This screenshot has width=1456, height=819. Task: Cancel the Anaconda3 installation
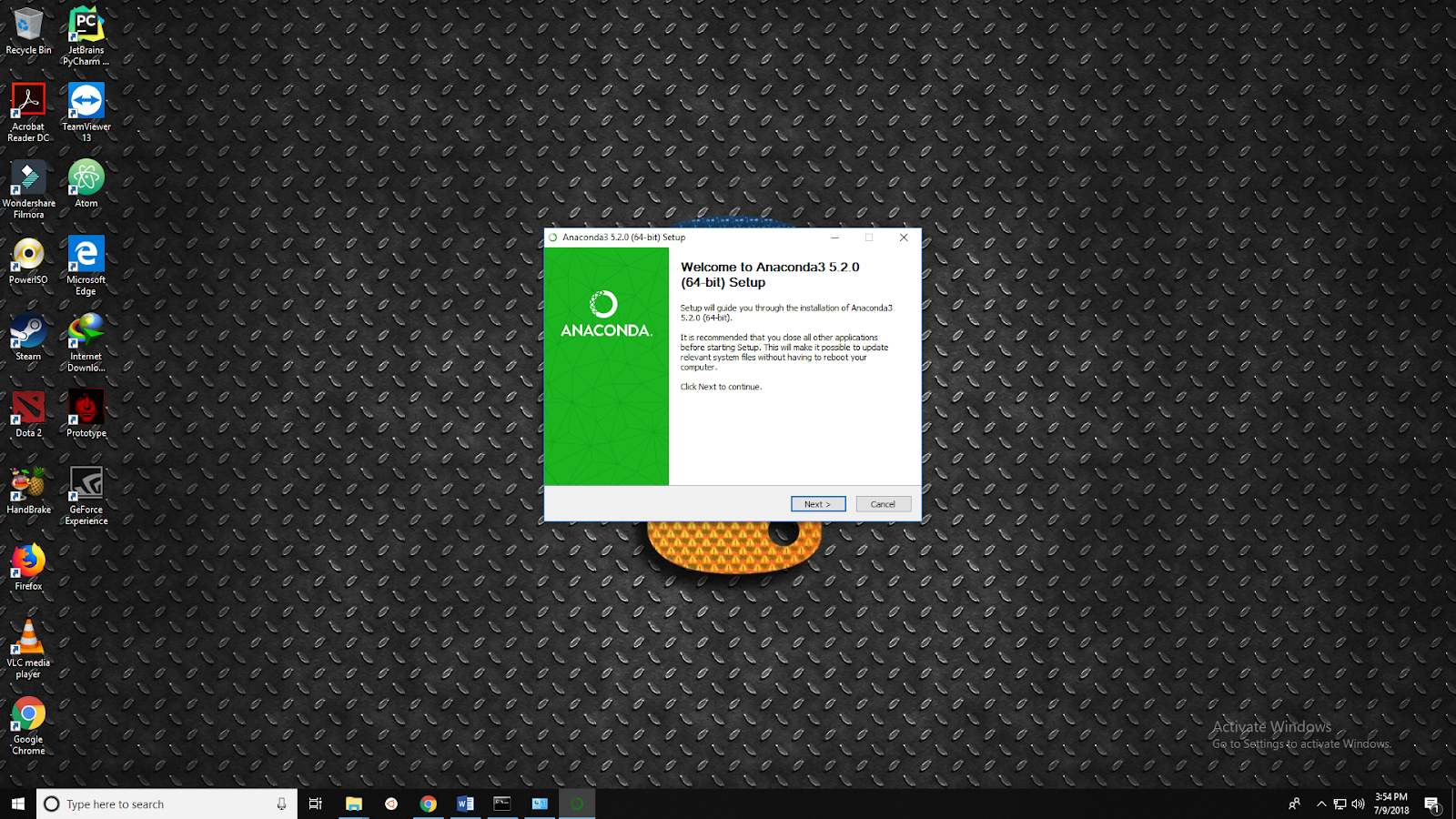pos(883,504)
